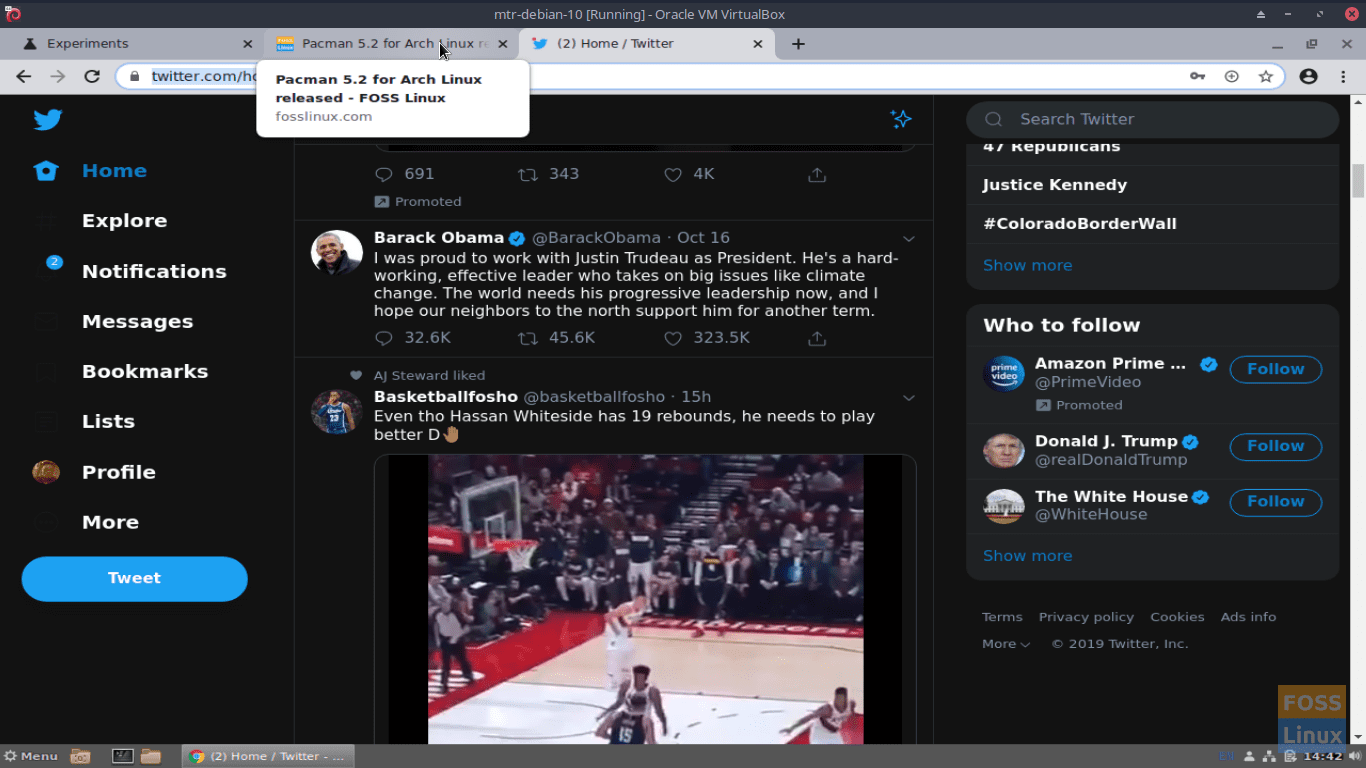Click Show more under trends

click(x=1027, y=265)
